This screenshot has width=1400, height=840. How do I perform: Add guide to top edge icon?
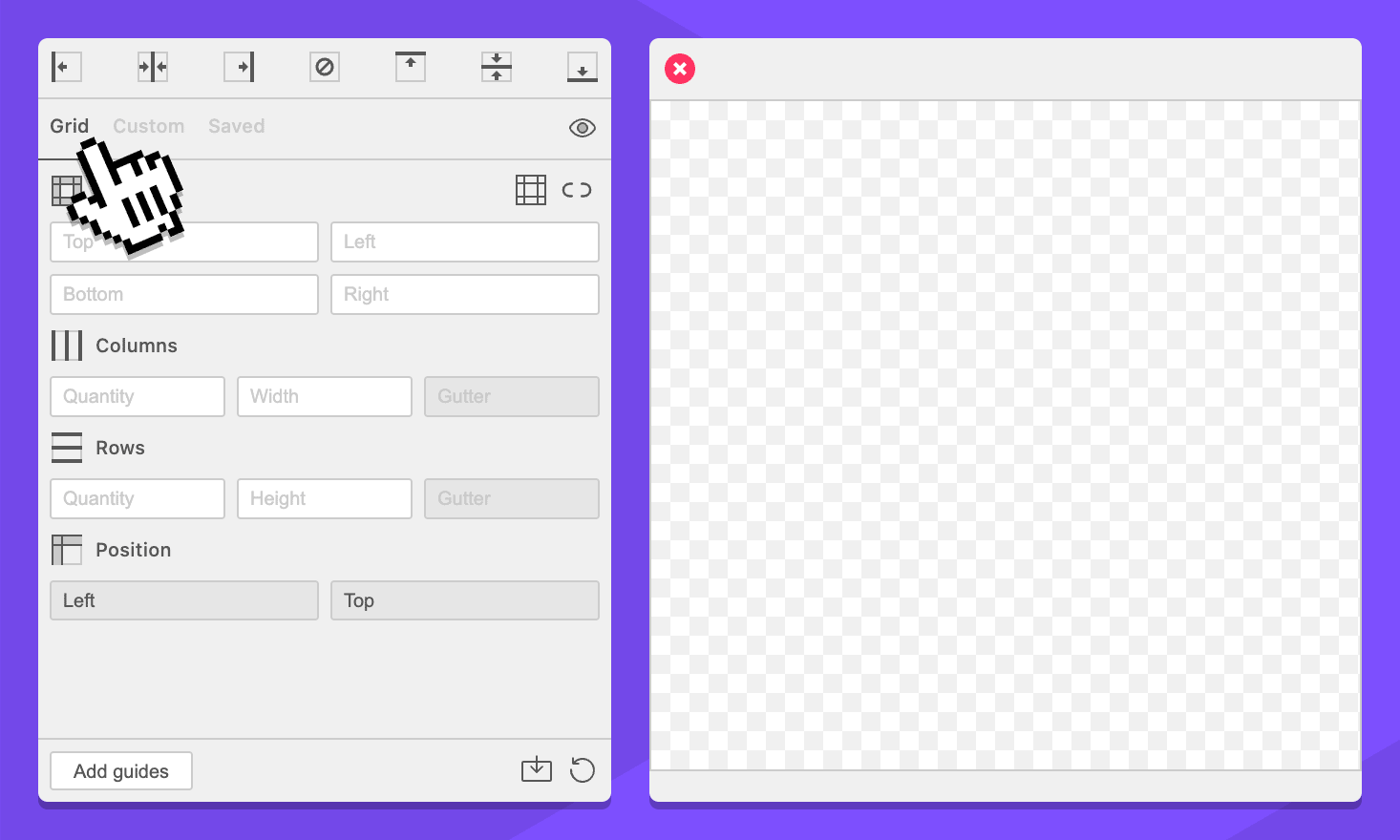[x=411, y=67]
